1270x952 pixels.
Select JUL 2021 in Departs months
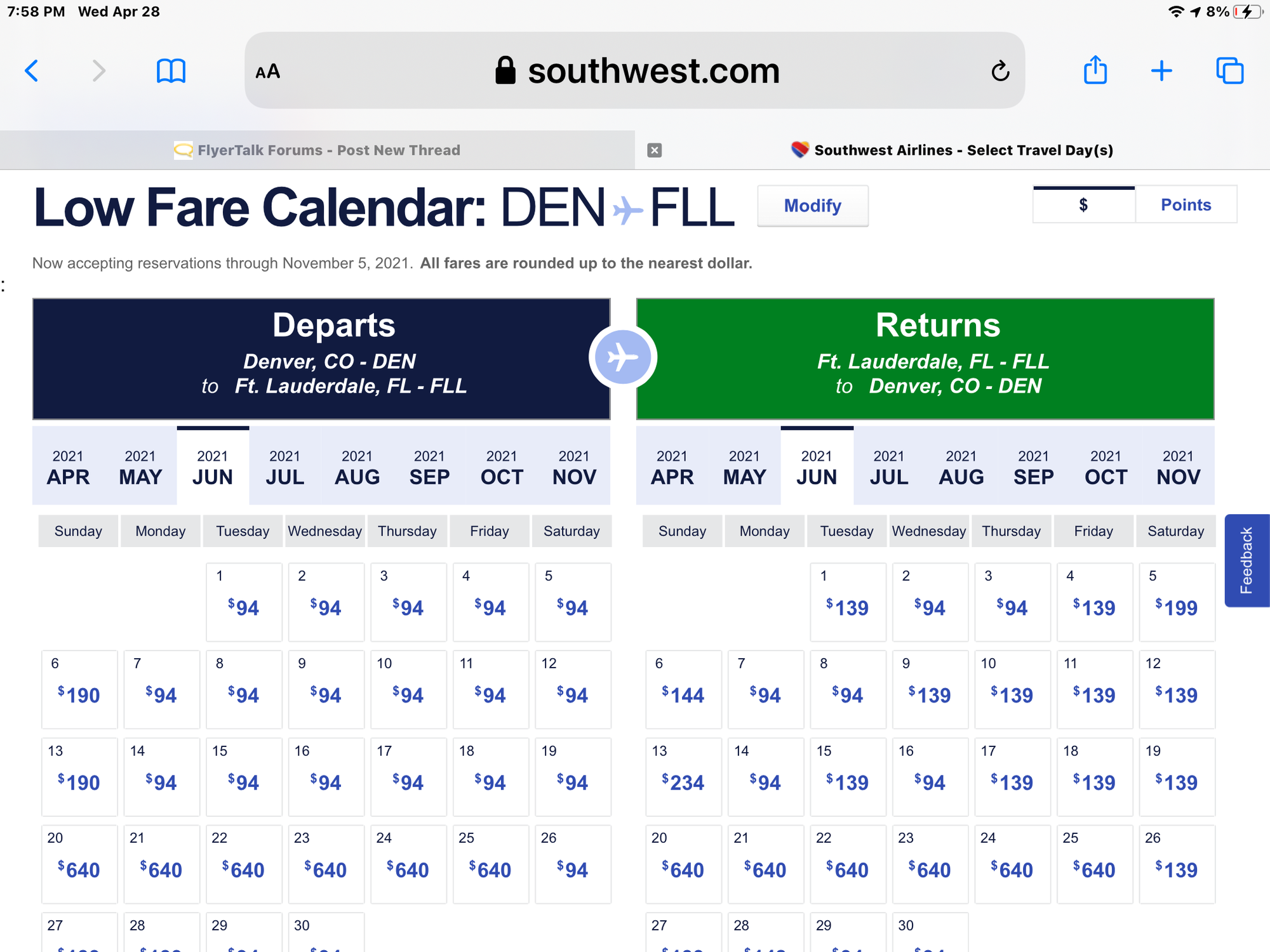(x=284, y=466)
